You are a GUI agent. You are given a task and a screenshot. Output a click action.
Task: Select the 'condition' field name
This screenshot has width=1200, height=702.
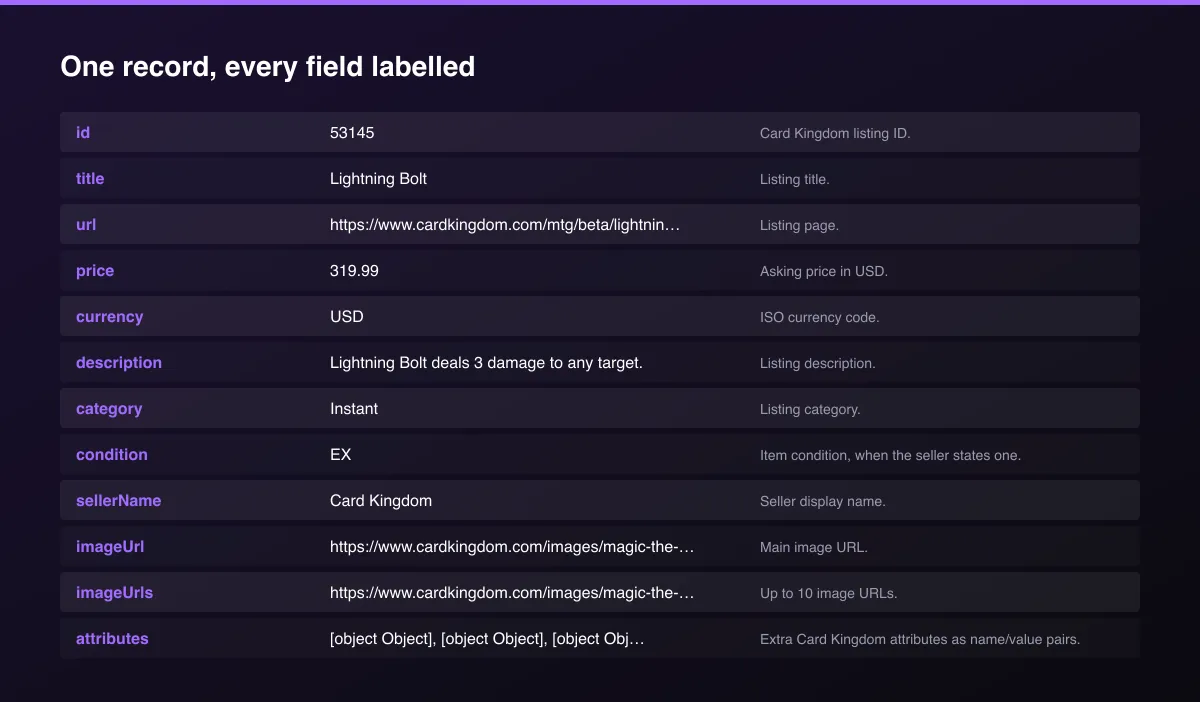click(x=112, y=454)
